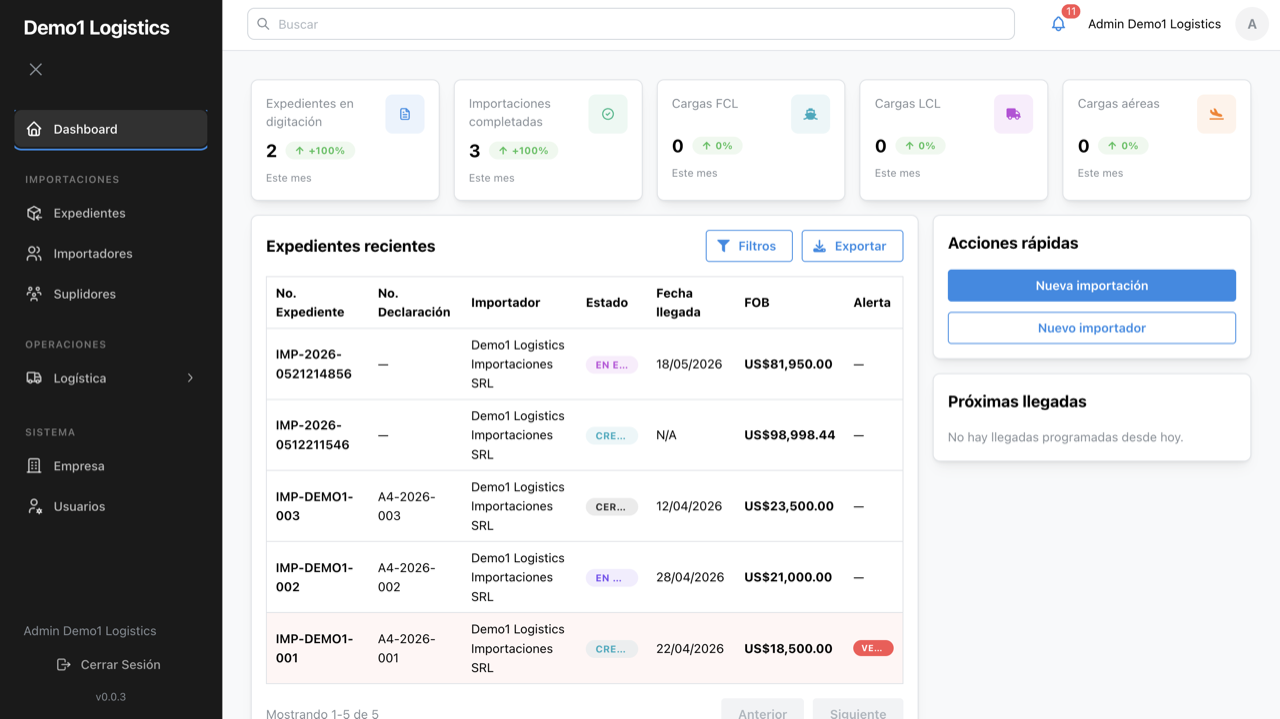Click the Expedientes box icon
This screenshot has height=719, width=1280.
click(x=34, y=213)
